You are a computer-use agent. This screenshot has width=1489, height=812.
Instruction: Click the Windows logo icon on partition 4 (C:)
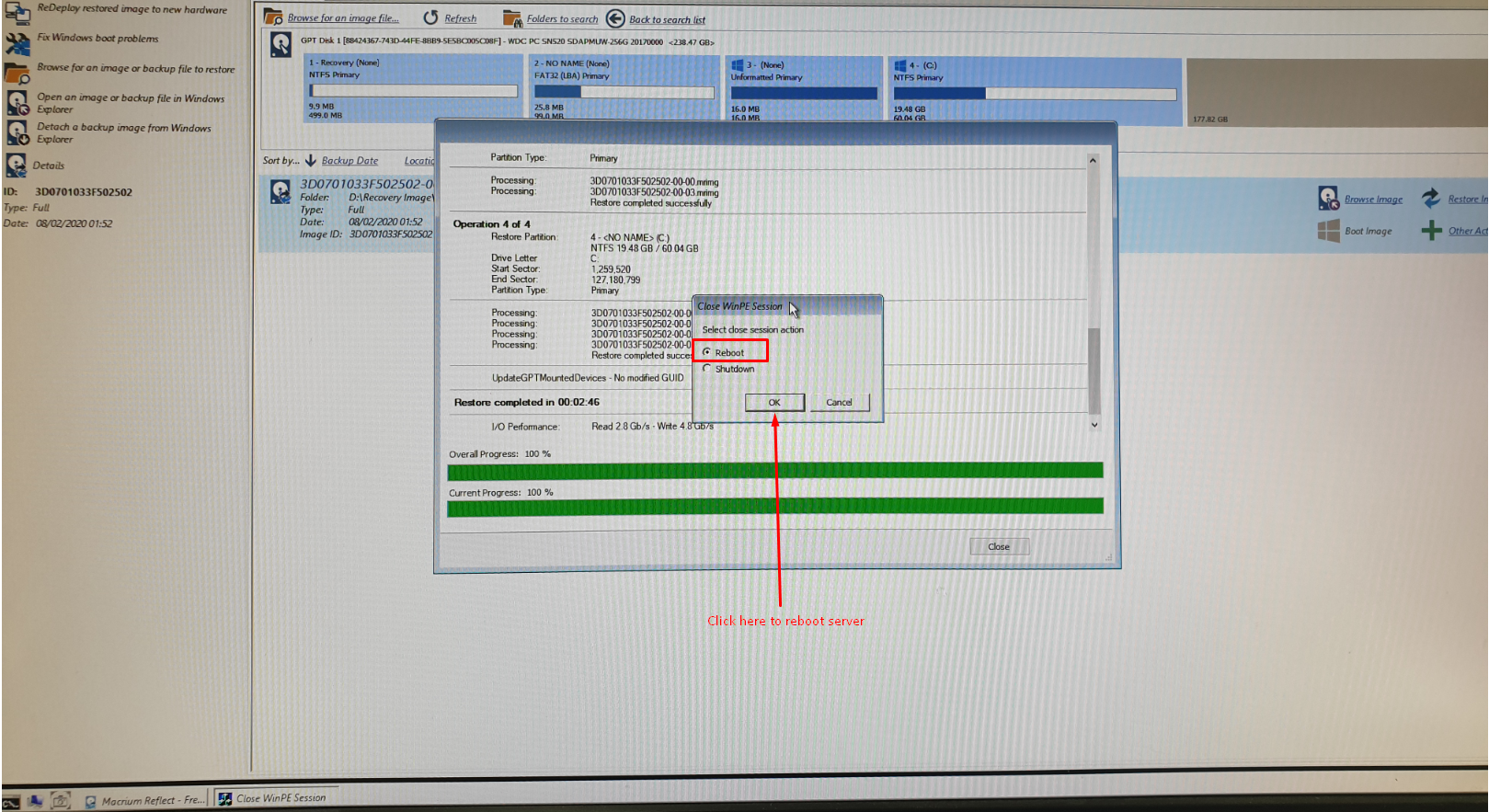pos(900,65)
